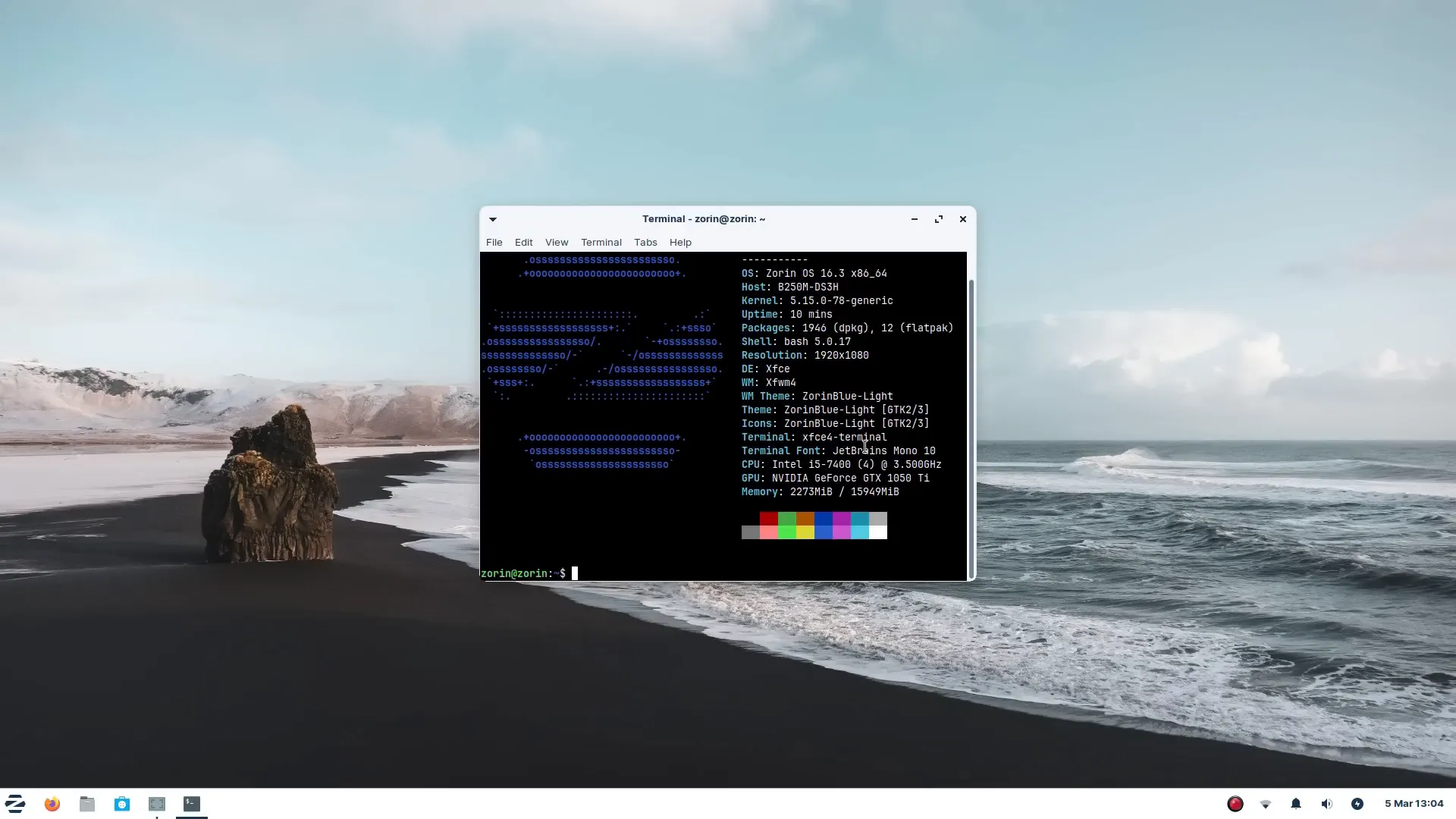Click the orange neofetch color block
This screenshot has width=1456, height=819.
(x=805, y=519)
